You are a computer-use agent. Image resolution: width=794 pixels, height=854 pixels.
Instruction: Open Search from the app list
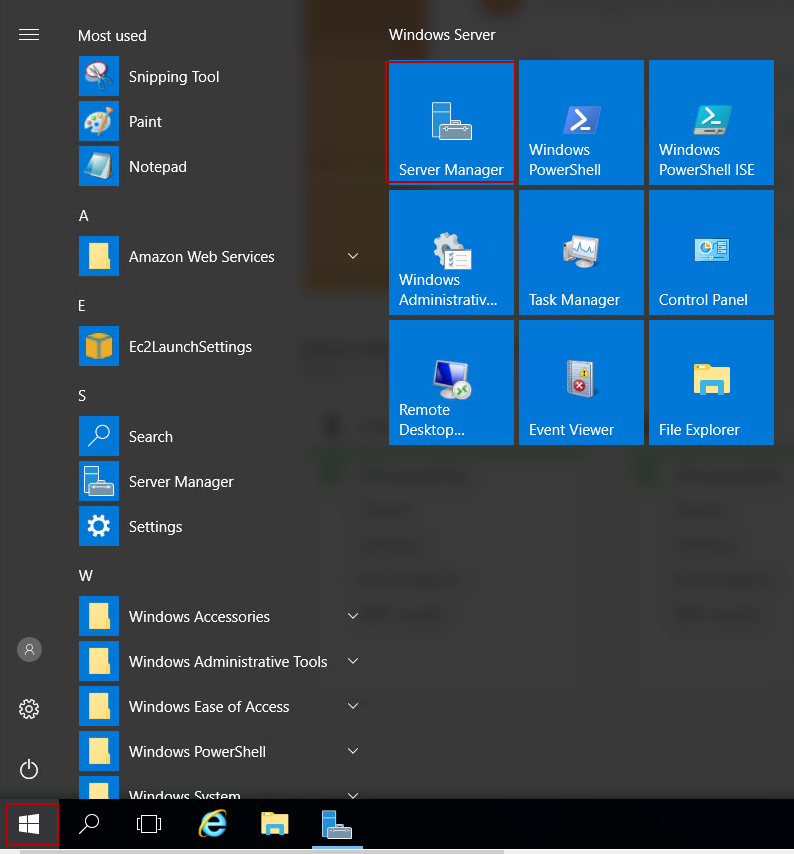[x=221, y=436]
